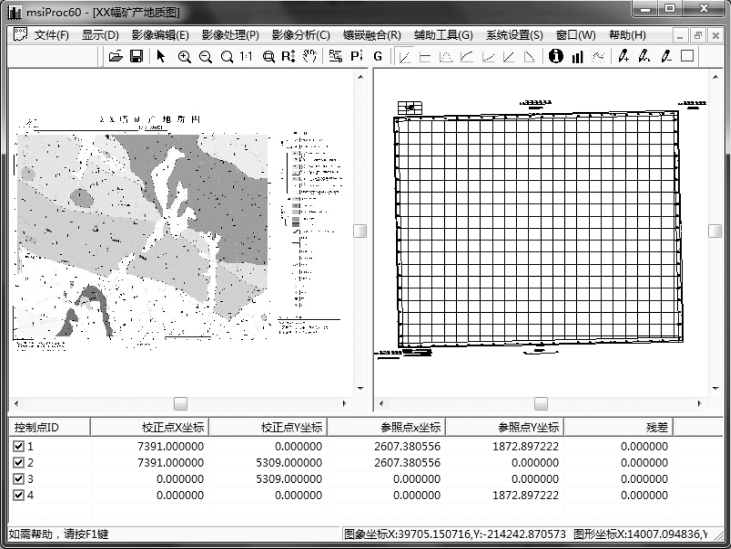Click the empty rectangle toolbar icon
The height and width of the screenshot is (549, 731).
point(687,56)
